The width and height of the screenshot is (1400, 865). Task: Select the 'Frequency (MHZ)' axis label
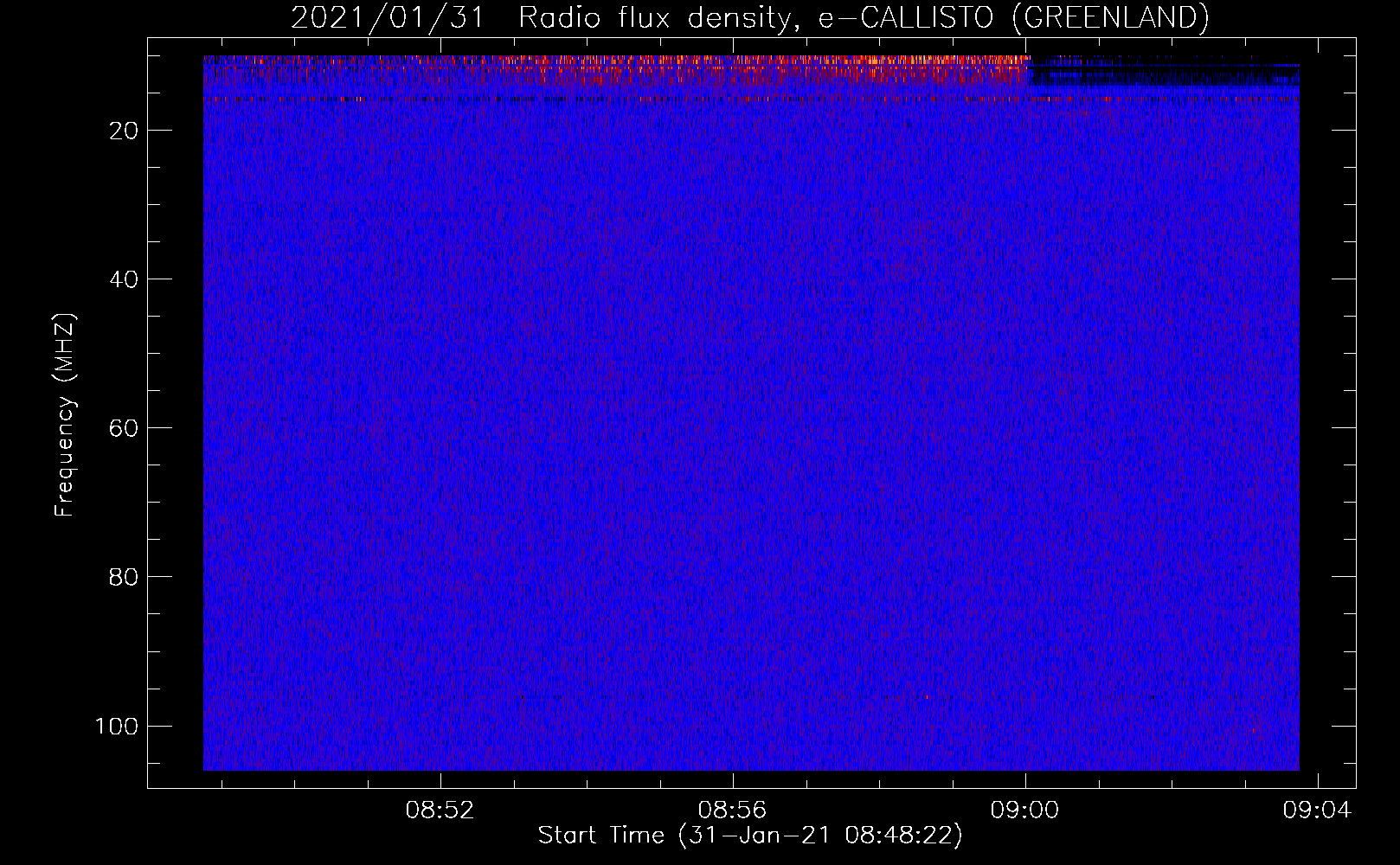tap(65, 415)
